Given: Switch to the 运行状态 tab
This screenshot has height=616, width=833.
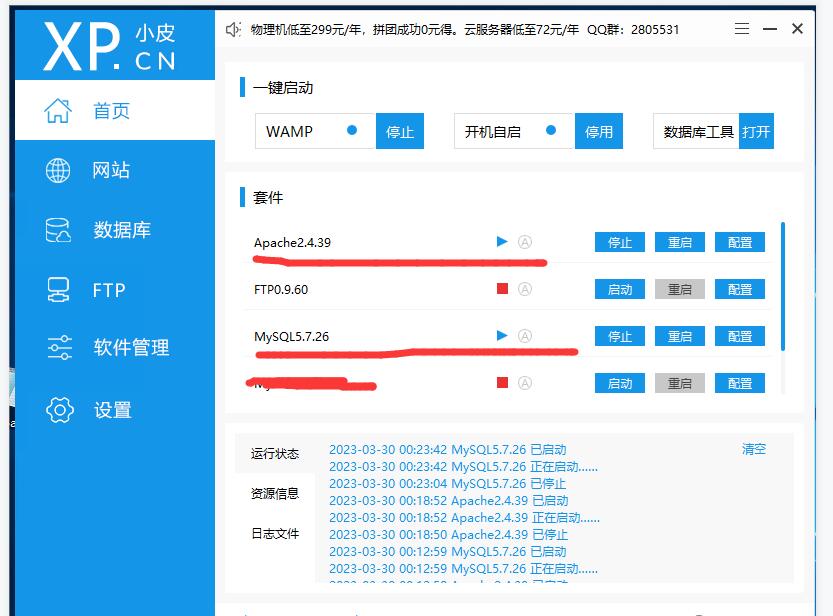Looking at the screenshot, I should tap(275, 453).
